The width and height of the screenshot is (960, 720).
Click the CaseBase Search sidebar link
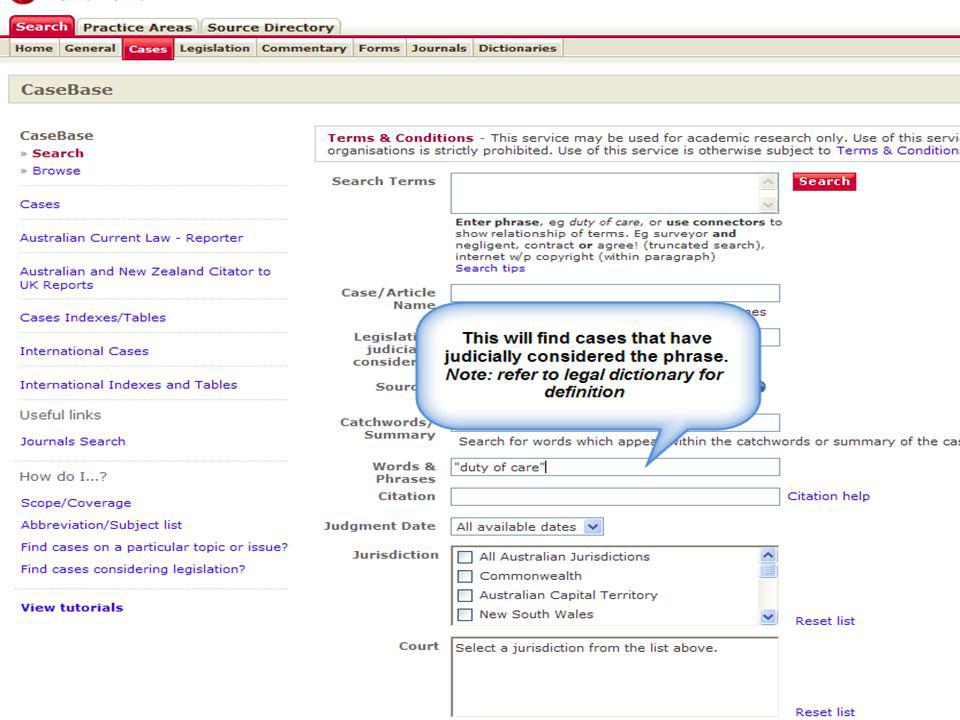(x=58, y=153)
